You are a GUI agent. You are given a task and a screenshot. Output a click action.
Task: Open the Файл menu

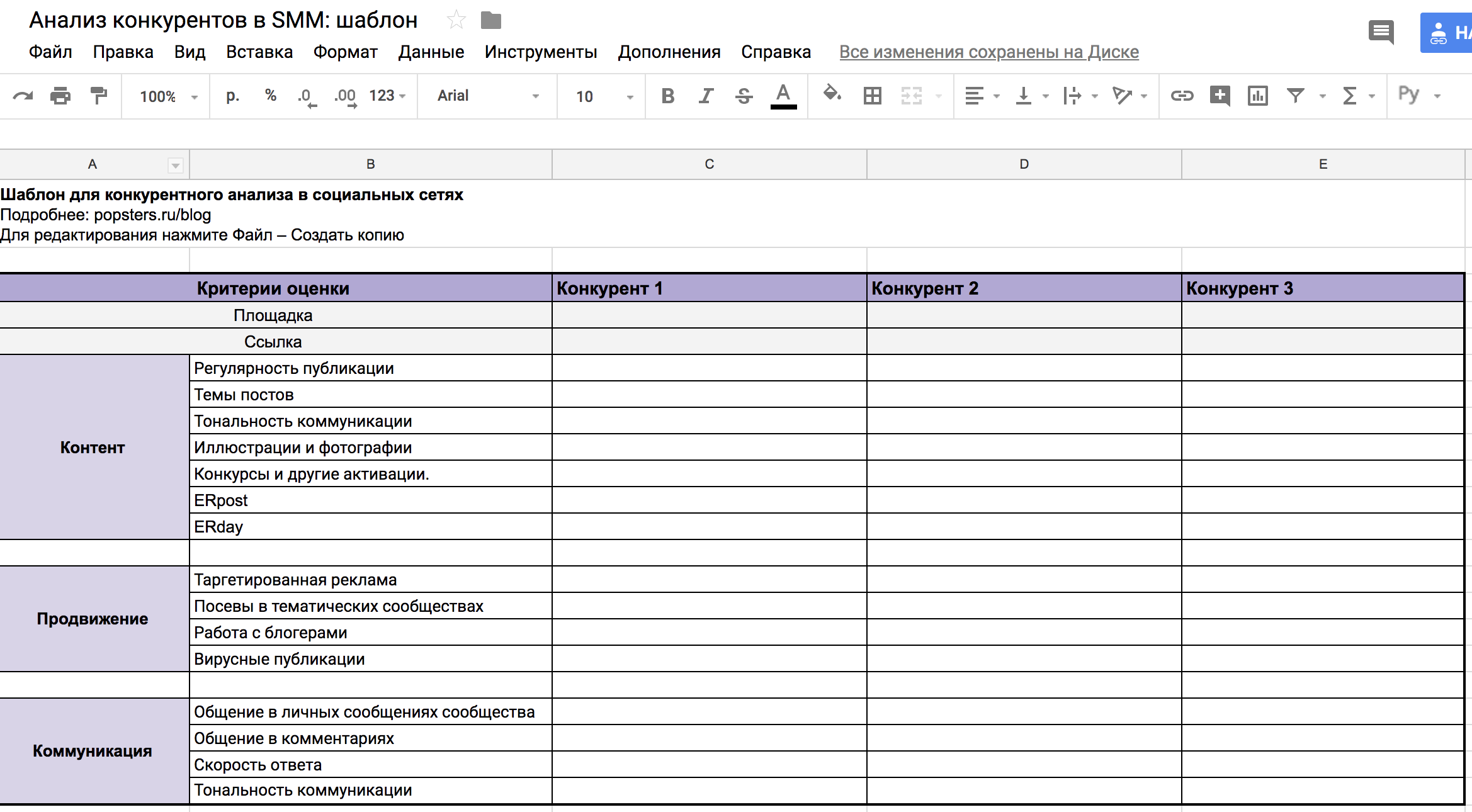coord(50,52)
